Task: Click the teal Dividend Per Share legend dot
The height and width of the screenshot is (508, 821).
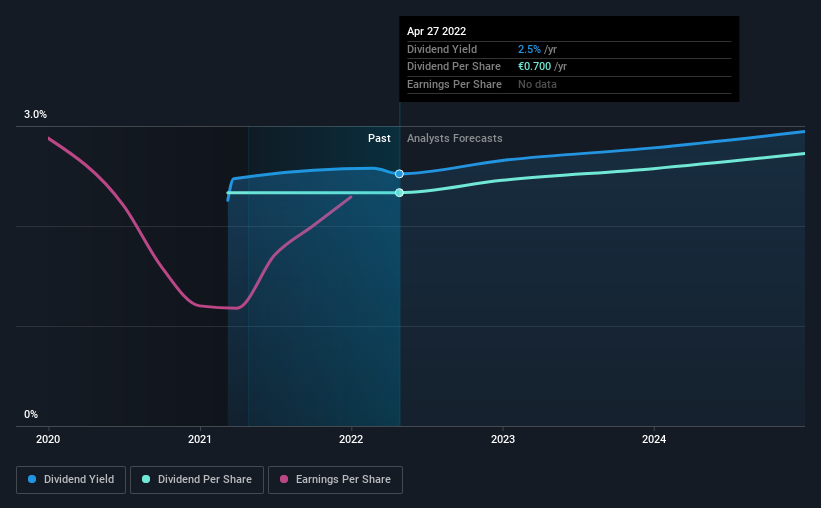Action: [x=146, y=479]
